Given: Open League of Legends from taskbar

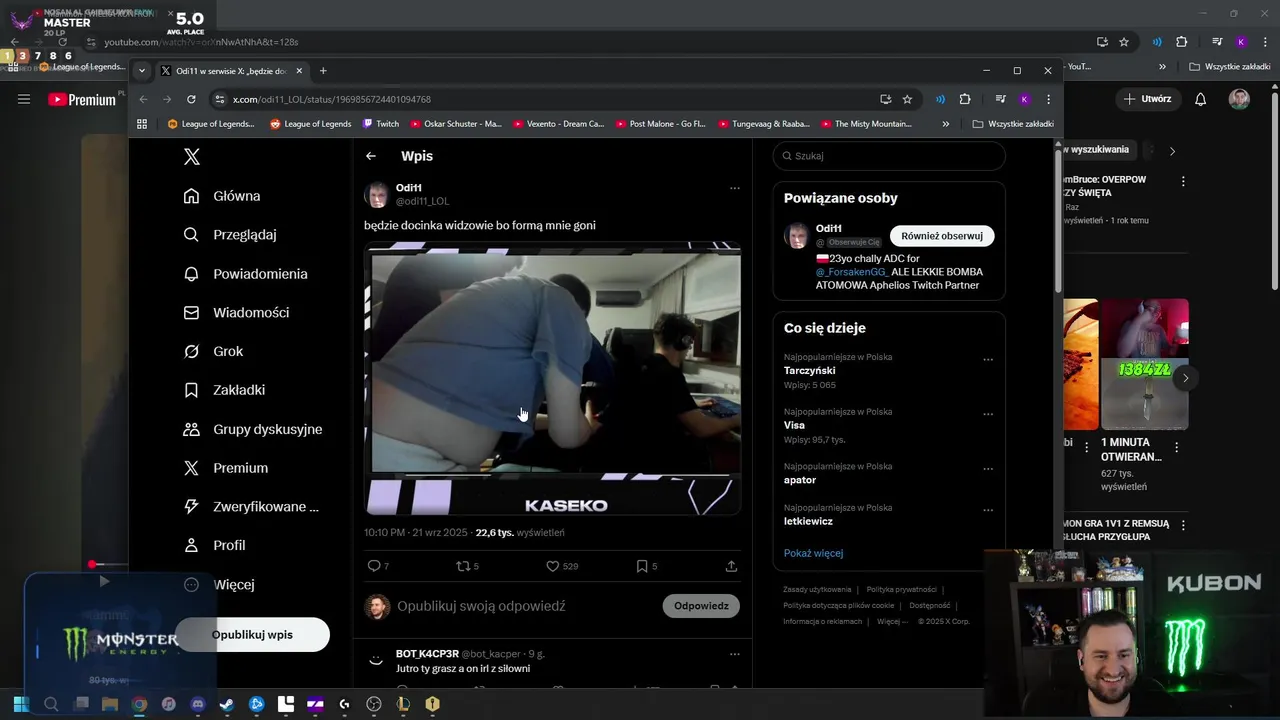Looking at the screenshot, I should (403, 704).
